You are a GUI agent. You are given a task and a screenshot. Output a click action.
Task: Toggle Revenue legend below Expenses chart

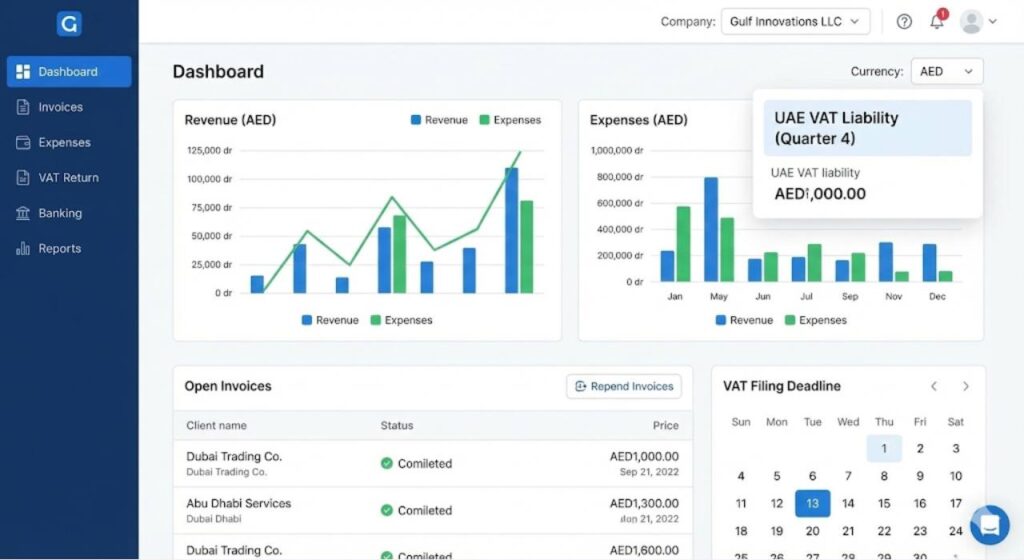[x=744, y=320]
